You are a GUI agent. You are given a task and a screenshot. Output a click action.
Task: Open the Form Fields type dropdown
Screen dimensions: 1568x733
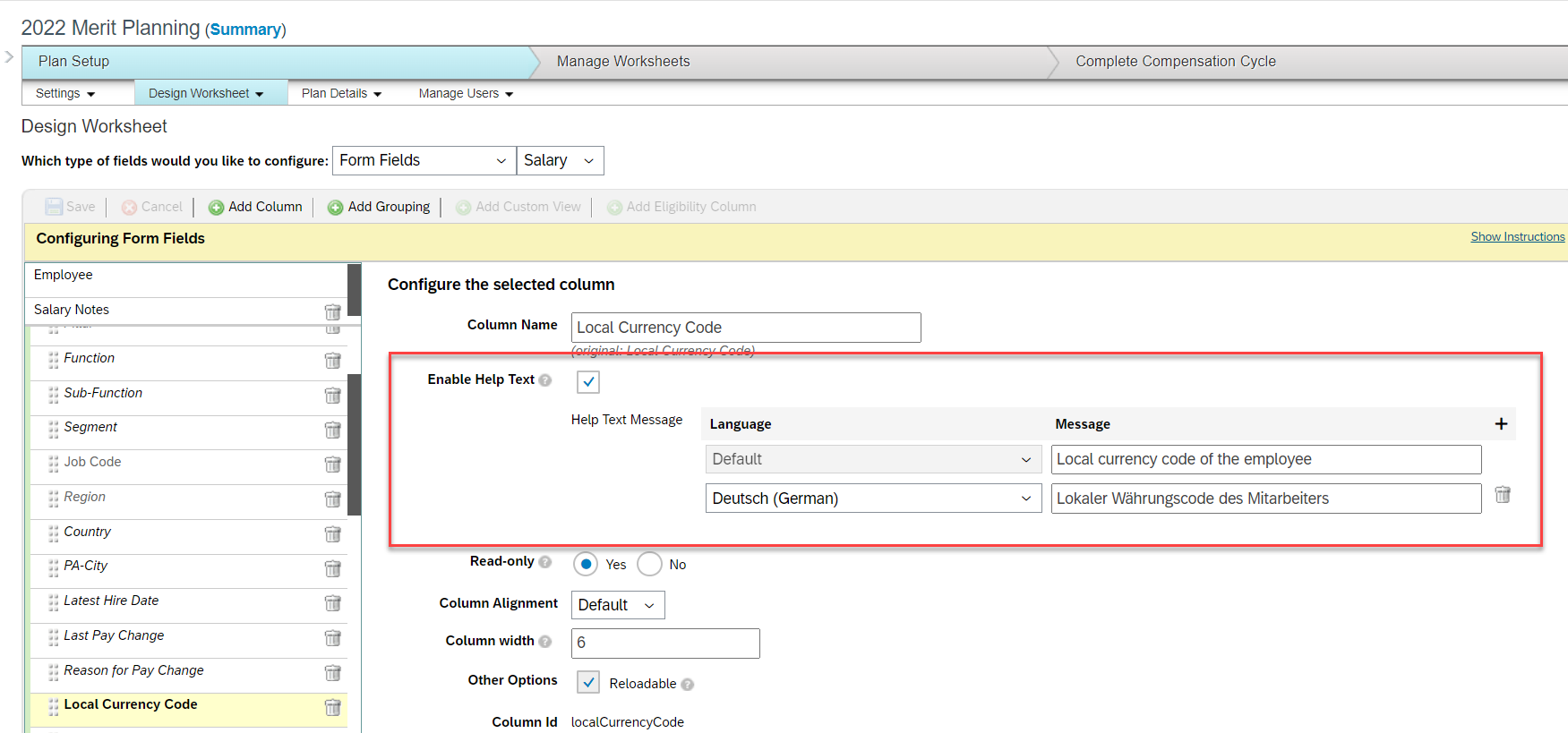[424, 161]
